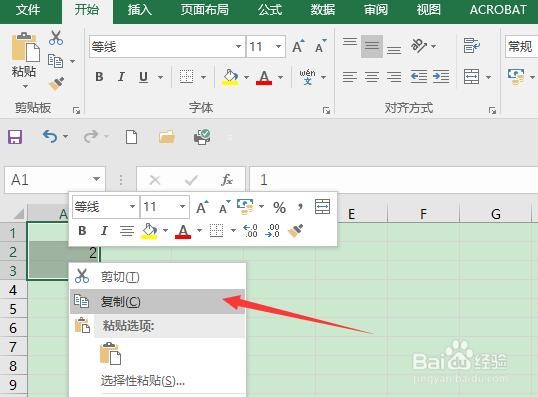Image resolution: width=538 pixels, height=397 pixels.
Task: Increase decimal places in the mini toolbar
Action: click(x=250, y=231)
